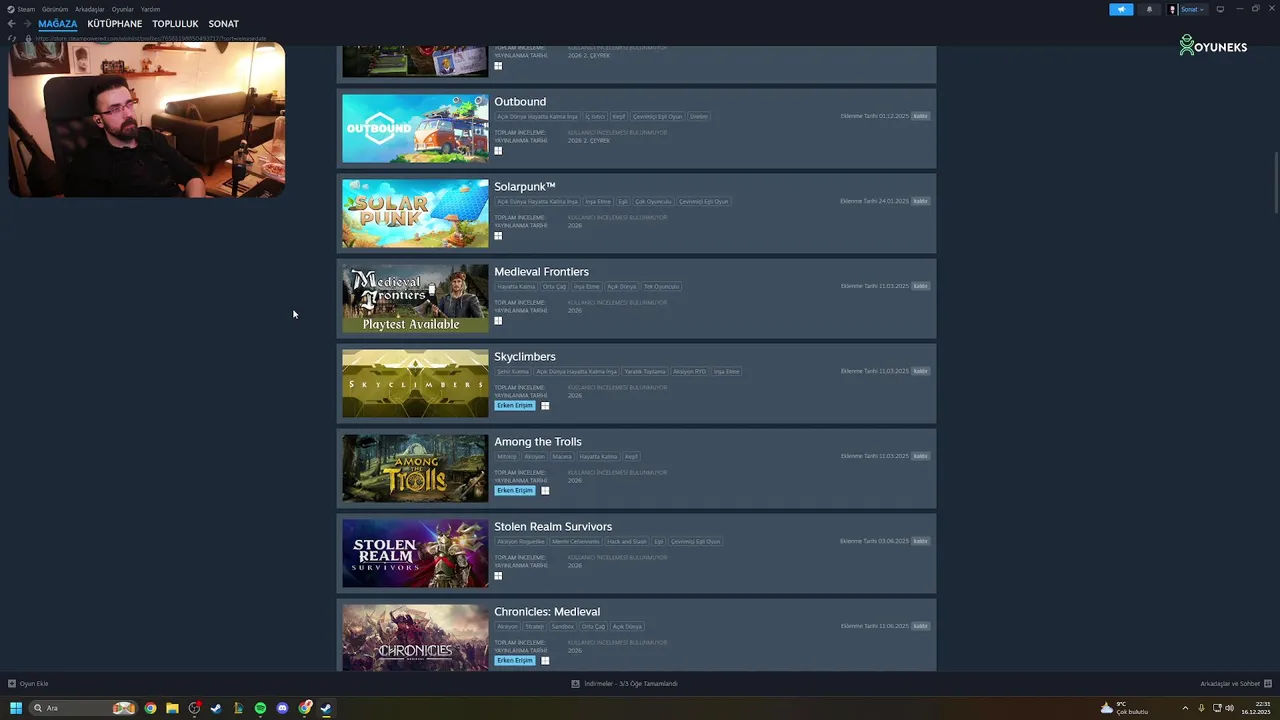Image resolution: width=1280 pixels, height=720 pixels.
Task: Click Windows platform icon under Solarpunk
Action: [x=498, y=236]
